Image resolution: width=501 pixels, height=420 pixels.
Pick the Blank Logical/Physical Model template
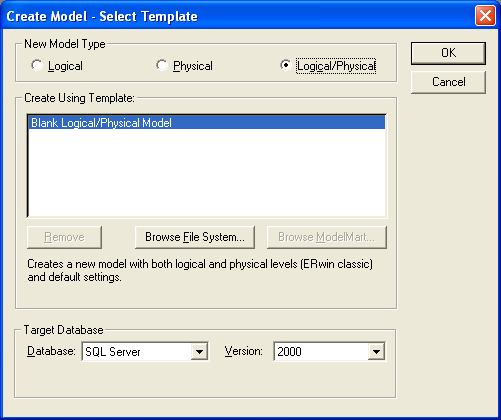click(207, 123)
